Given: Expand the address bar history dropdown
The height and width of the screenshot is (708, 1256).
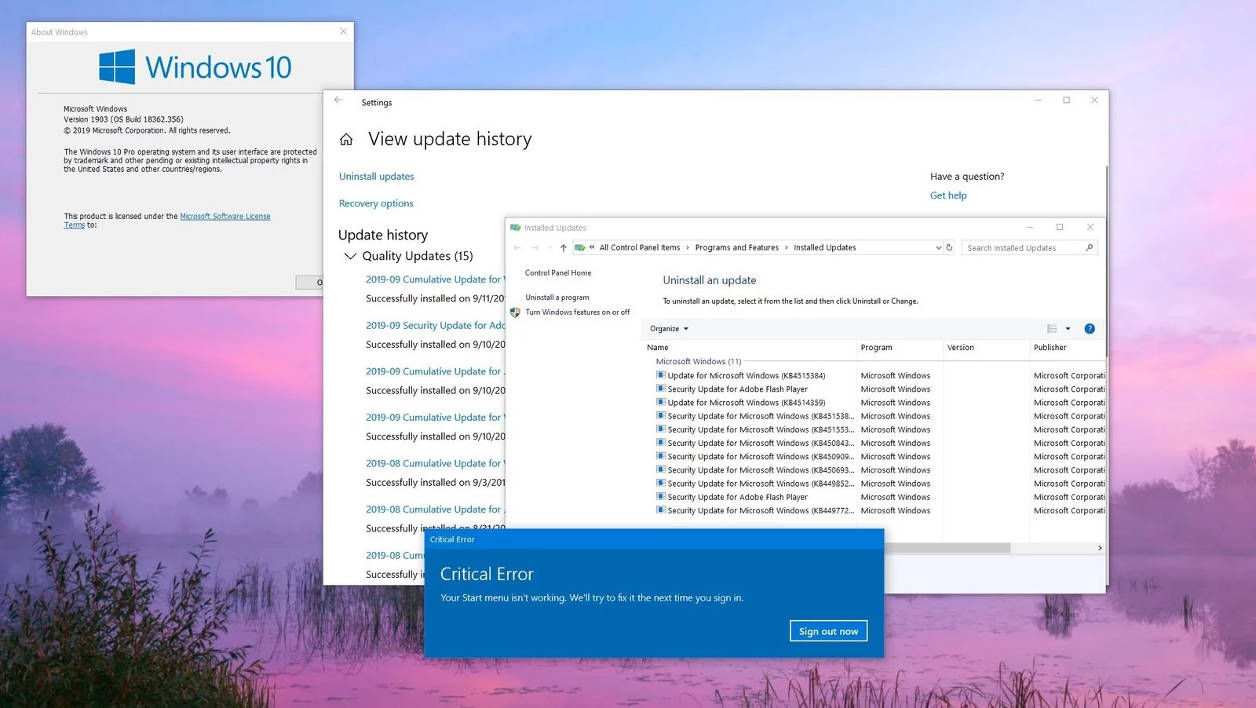Looking at the screenshot, I should 938,248.
